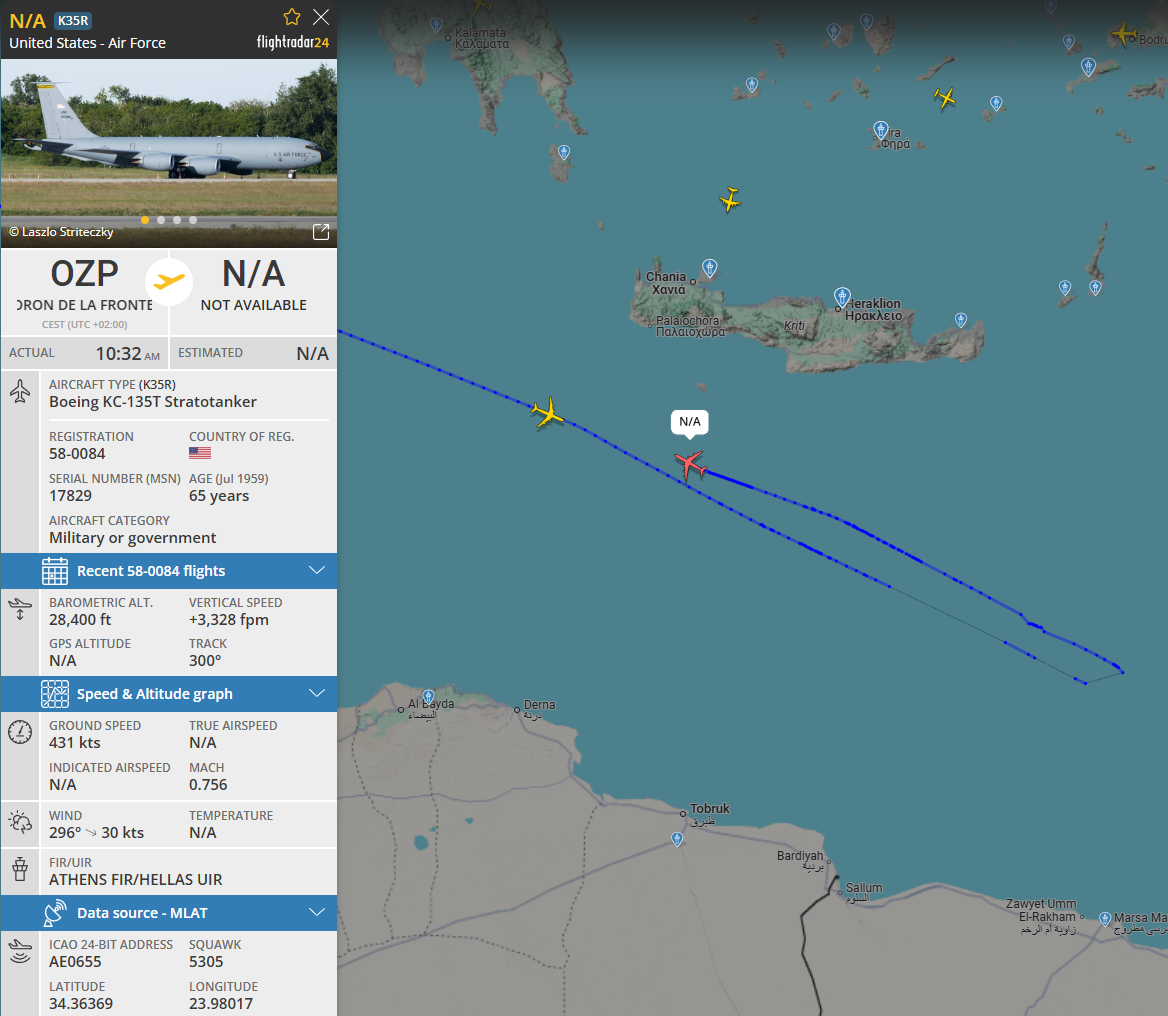
Task: Expand Recent 58-0084 flights section
Action: (x=169, y=571)
